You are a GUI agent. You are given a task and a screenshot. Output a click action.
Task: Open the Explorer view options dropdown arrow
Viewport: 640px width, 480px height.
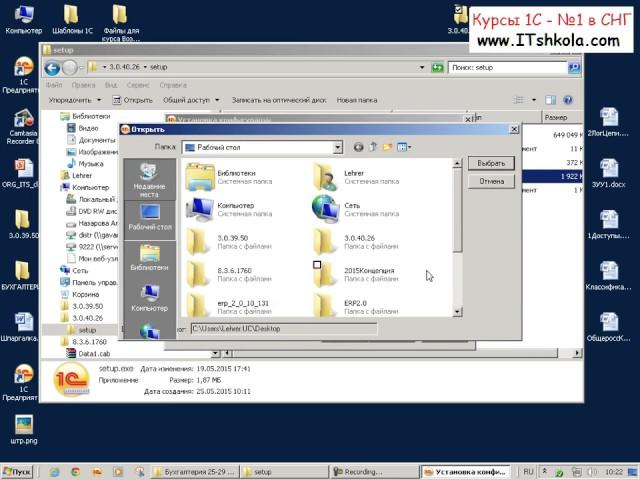coord(534,100)
